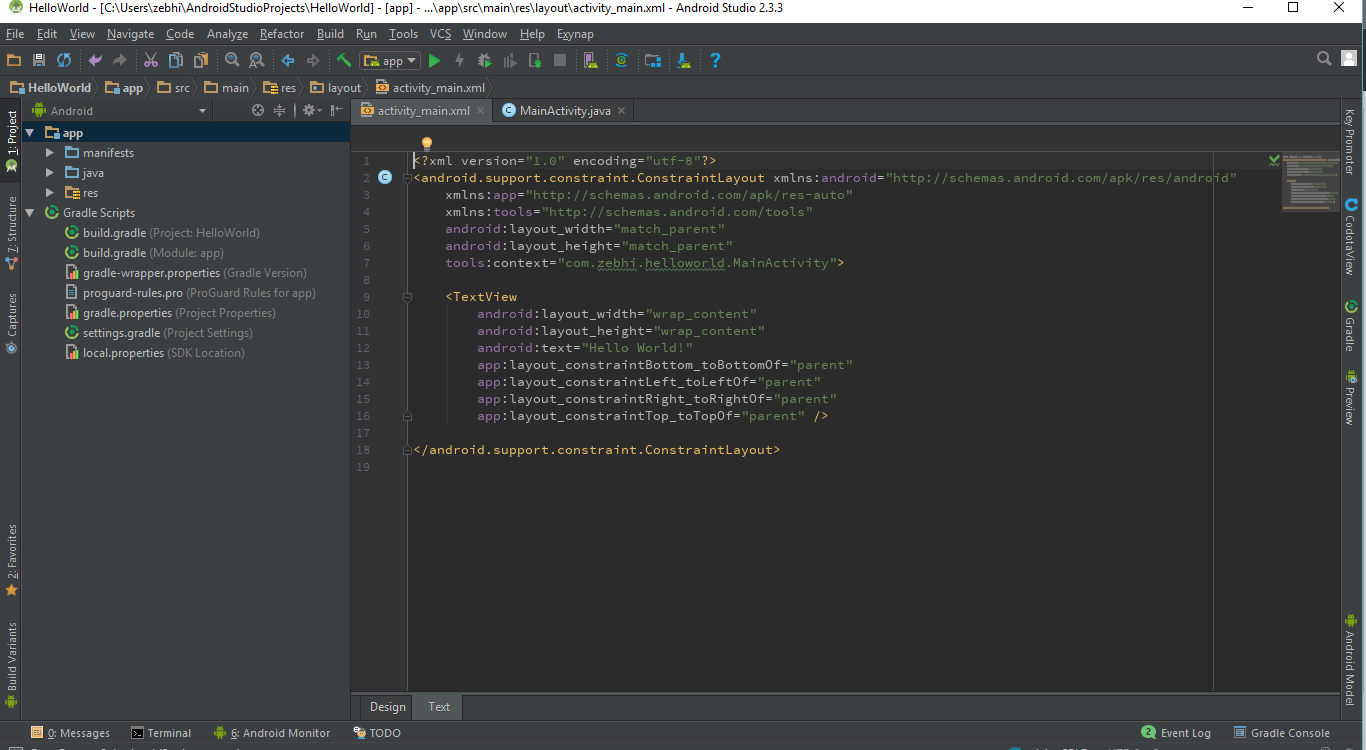Click the Undo arrow icon
Image resolution: width=1366 pixels, height=750 pixels.
tap(95, 61)
